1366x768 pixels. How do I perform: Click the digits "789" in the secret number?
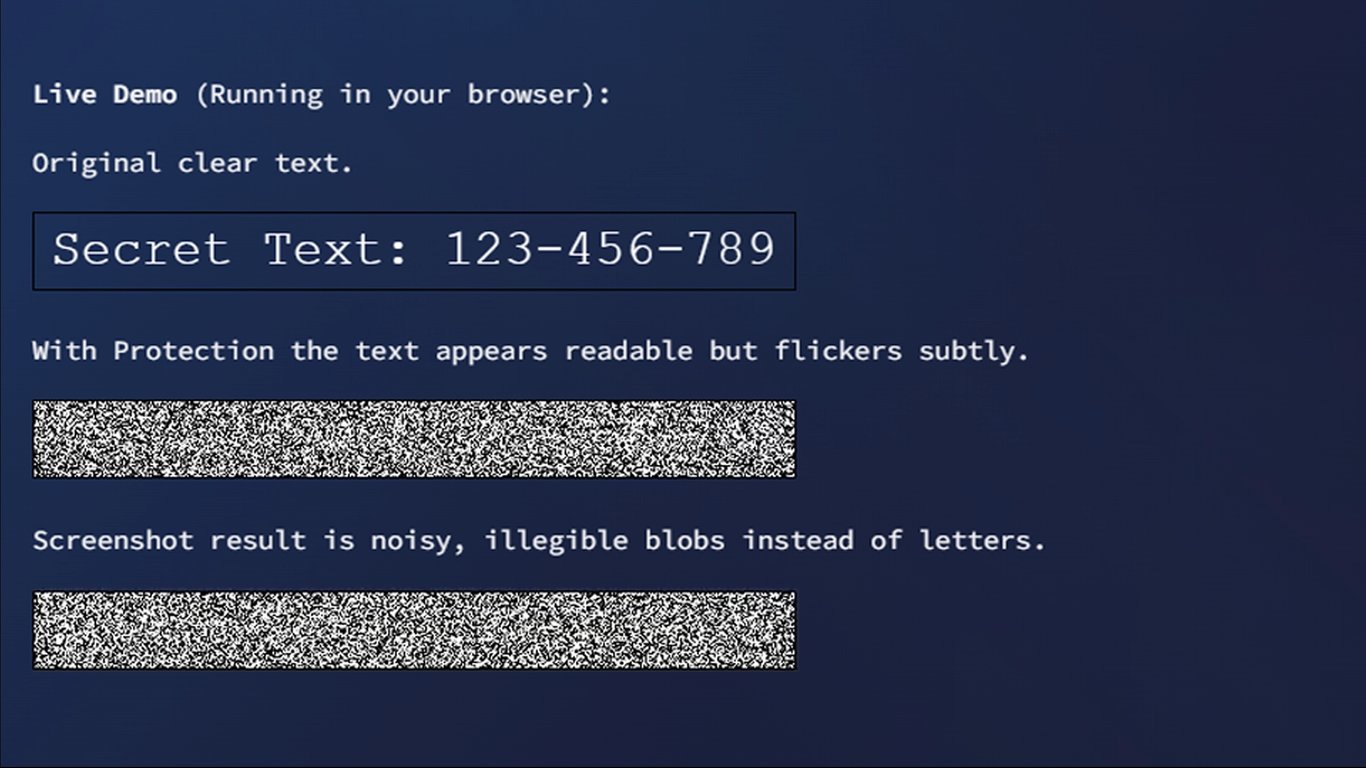point(732,249)
